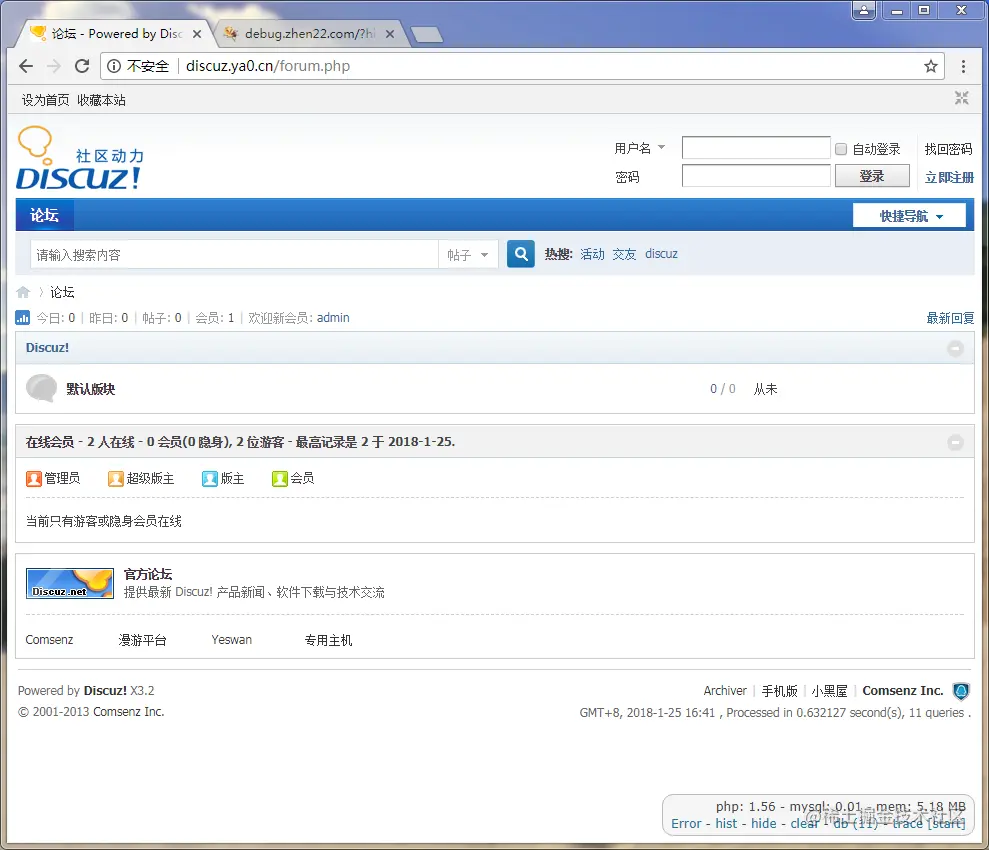Open the Chrome three-dot menu
989x850 pixels.
tap(963, 66)
